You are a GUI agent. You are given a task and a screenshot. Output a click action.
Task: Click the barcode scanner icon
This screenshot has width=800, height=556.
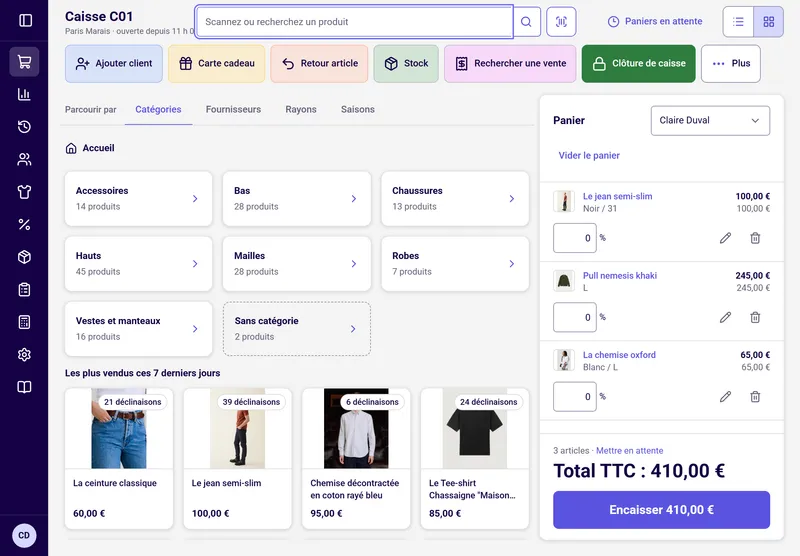pos(561,22)
